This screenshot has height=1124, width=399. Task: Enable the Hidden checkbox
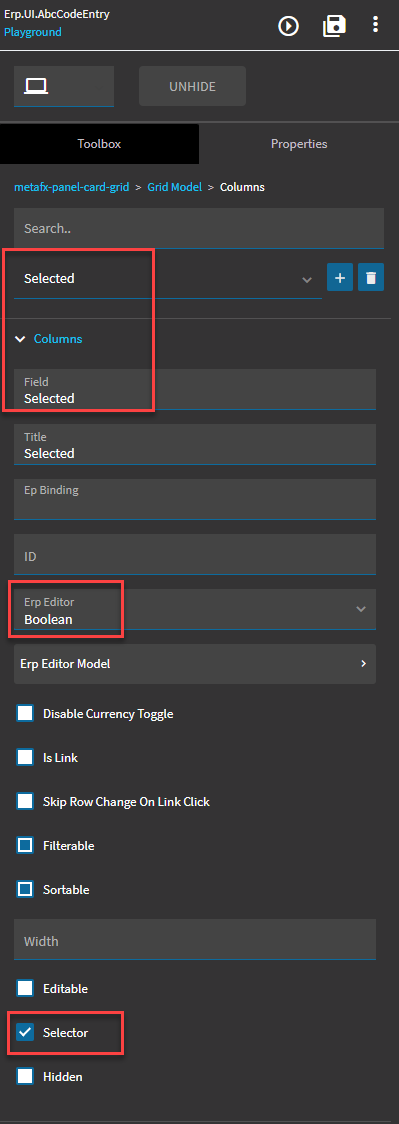click(x=25, y=1076)
